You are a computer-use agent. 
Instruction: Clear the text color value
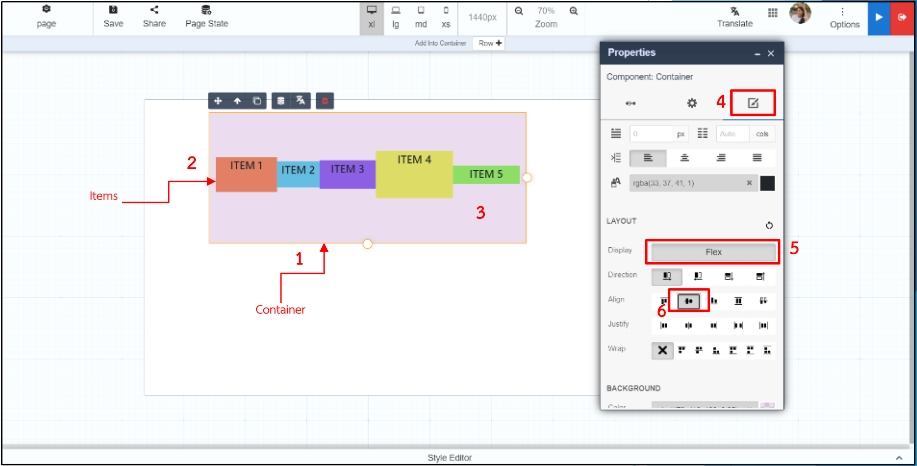(749, 183)
